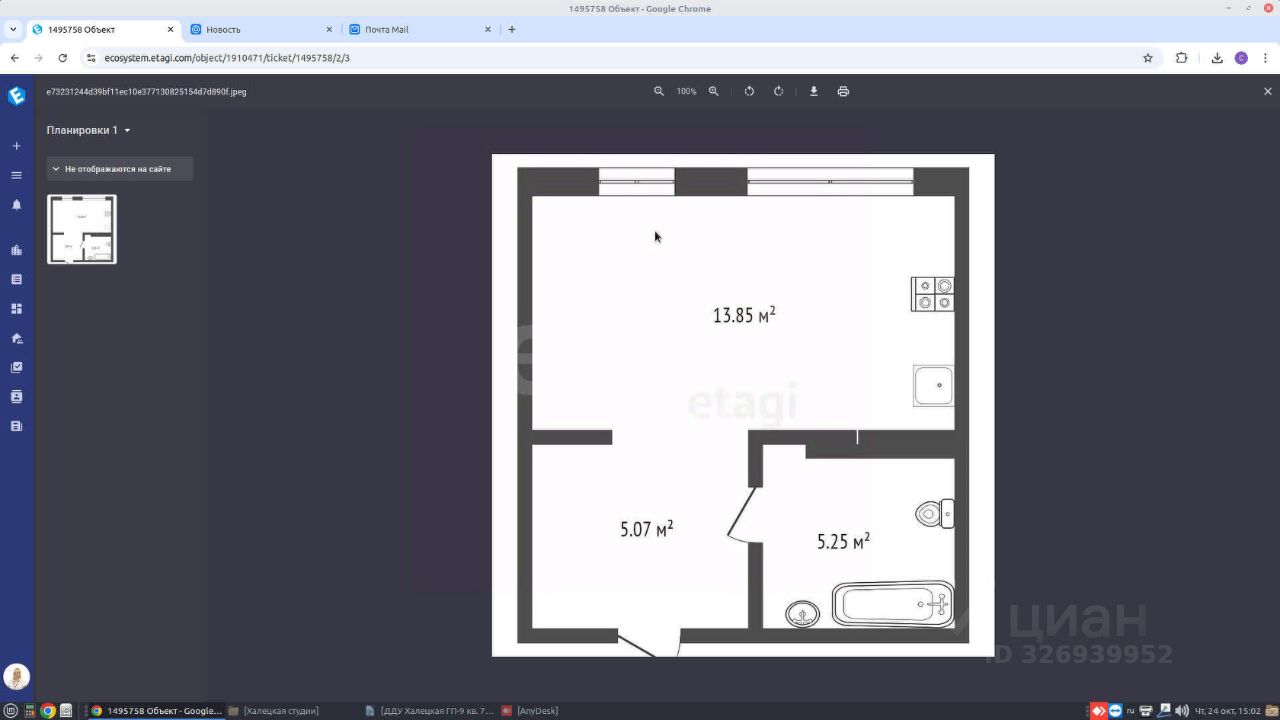
Task: View site information icon in address bar
Action: pos(90,58)
